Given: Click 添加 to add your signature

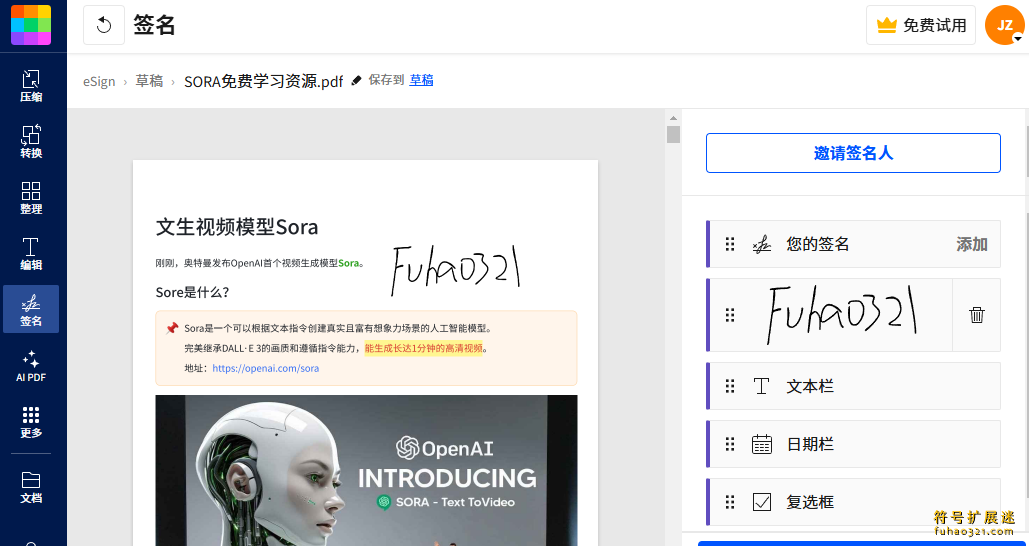Looking at the screenshot, I should point(972,244).
